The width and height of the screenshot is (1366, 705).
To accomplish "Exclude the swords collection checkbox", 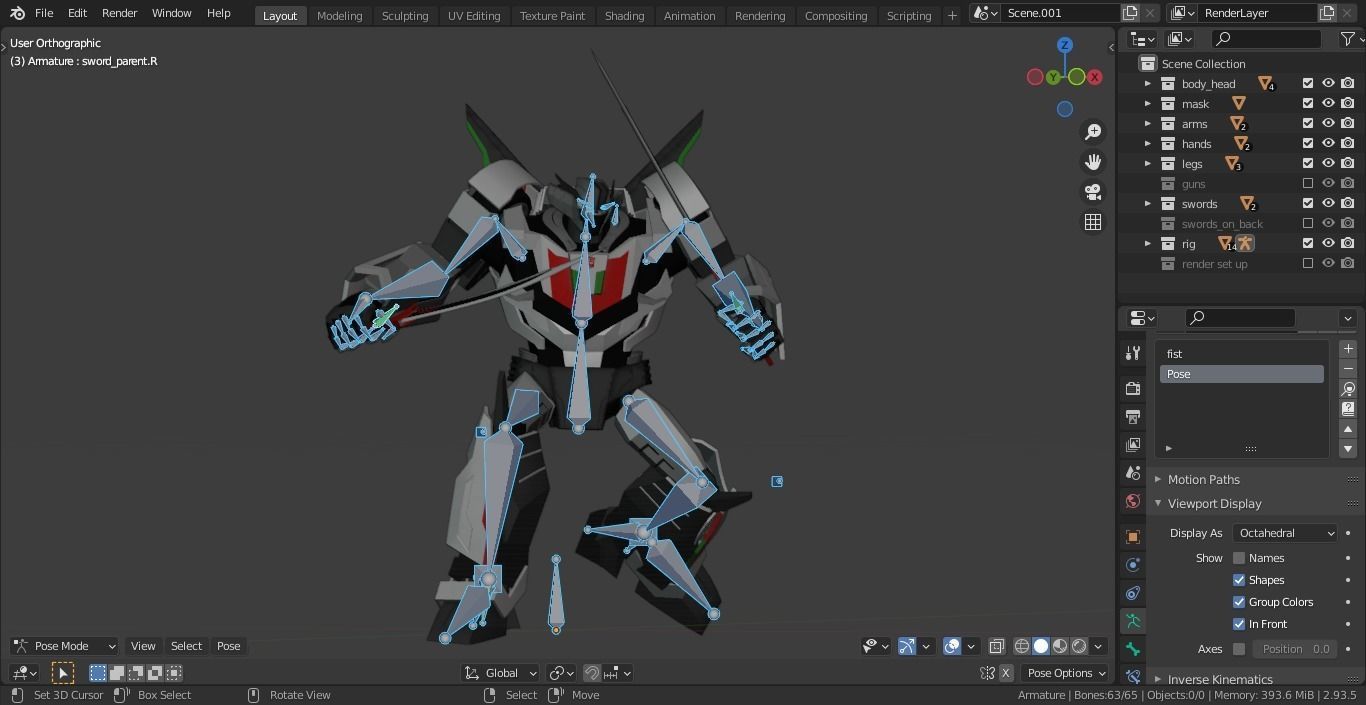I will pos(1308,203).
